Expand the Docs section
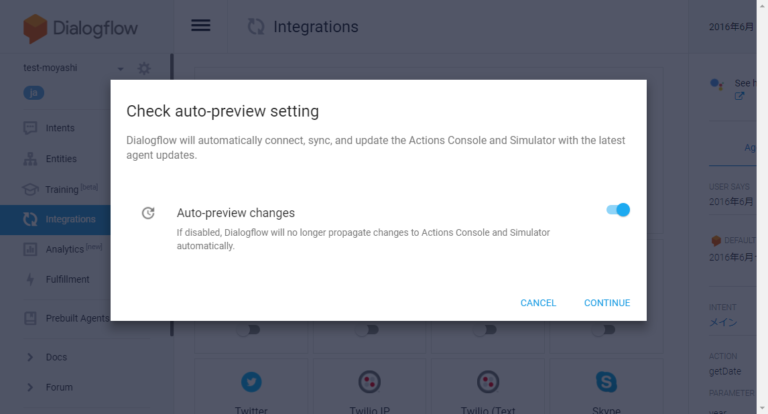 (30, 357)
